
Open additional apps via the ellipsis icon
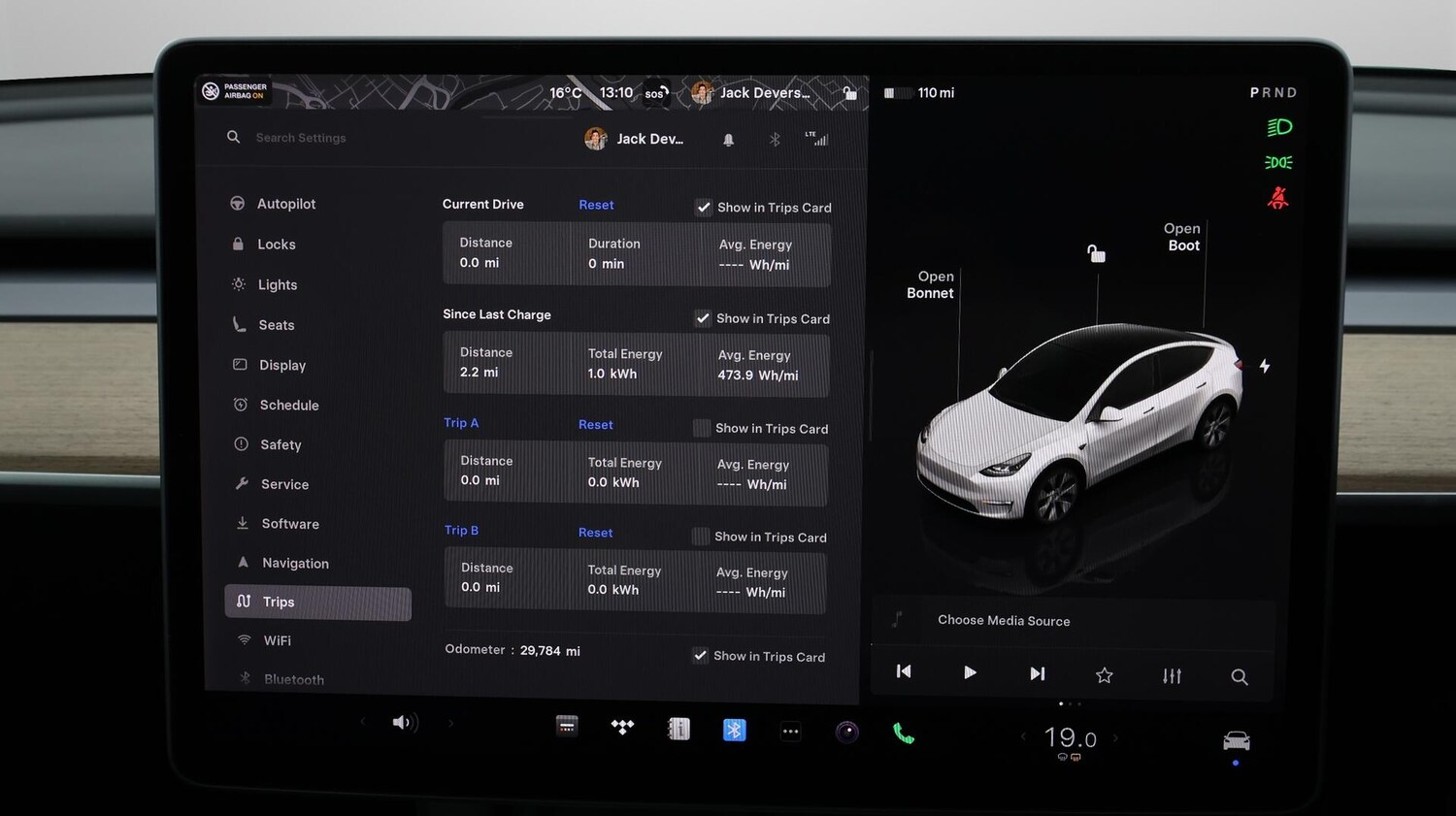pyautogui.click(x=790, y=732)
